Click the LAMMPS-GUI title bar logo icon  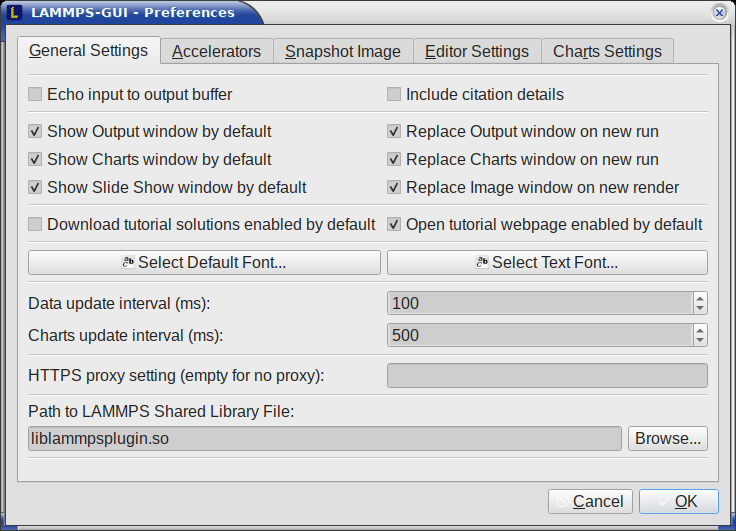click(15, 13)
